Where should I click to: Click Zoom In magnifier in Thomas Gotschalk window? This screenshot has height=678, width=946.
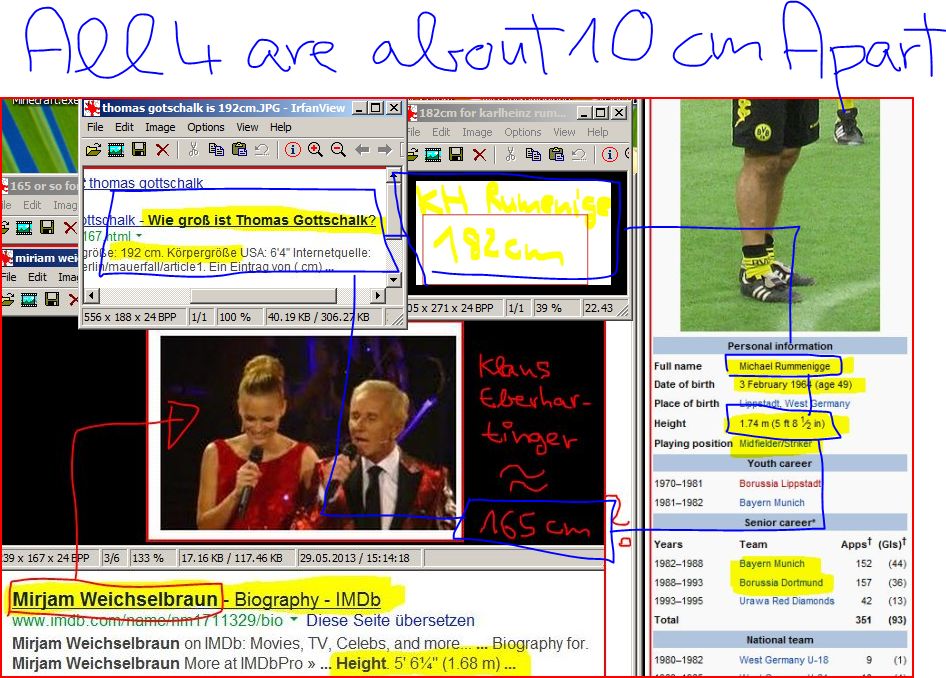point(315,150)
